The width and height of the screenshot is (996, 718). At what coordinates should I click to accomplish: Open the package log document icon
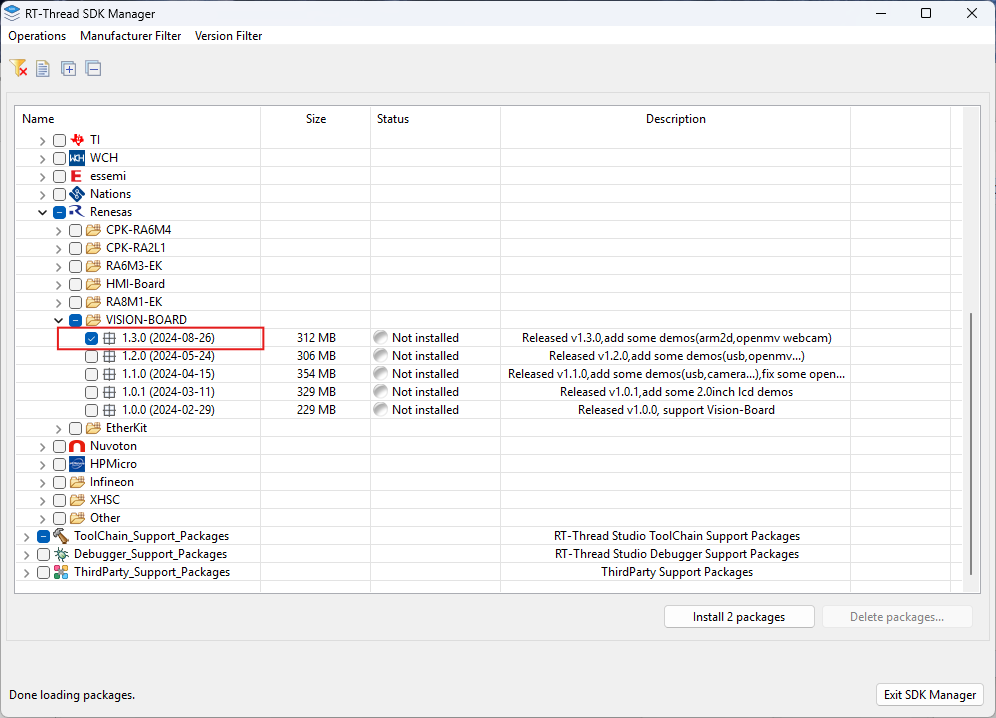click(x=42, y=68)
